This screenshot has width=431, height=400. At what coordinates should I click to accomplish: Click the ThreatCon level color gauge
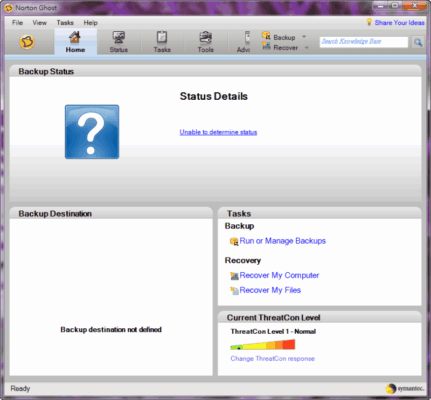point(263,344)
